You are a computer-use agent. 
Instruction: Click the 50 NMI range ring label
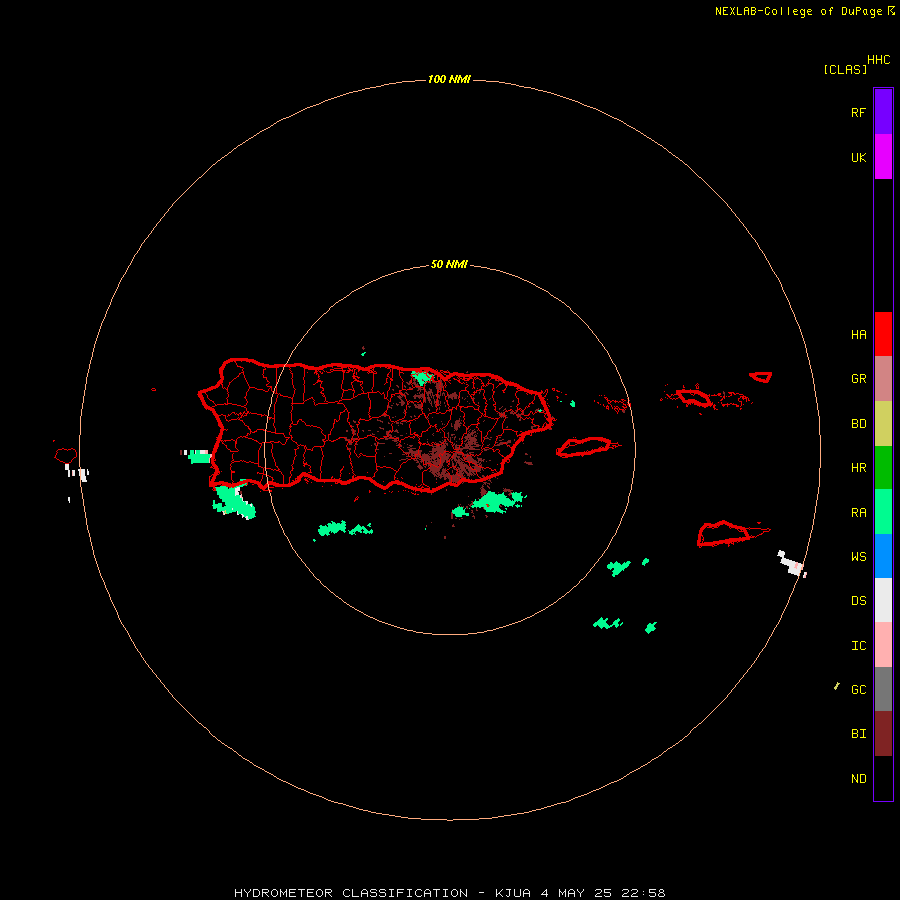(449, 264)
